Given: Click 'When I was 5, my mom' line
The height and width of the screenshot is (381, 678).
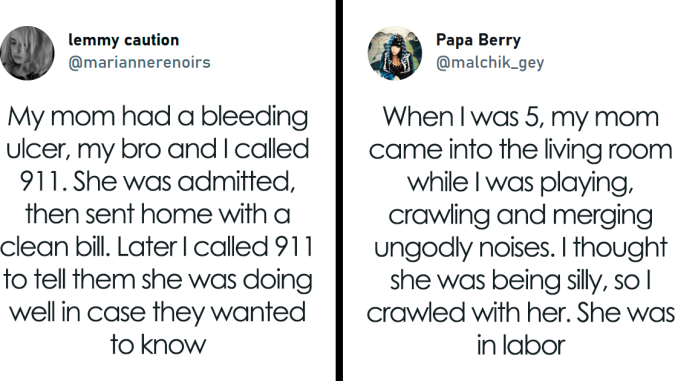Looking at the screenshot, I should [x=521, y=117].
